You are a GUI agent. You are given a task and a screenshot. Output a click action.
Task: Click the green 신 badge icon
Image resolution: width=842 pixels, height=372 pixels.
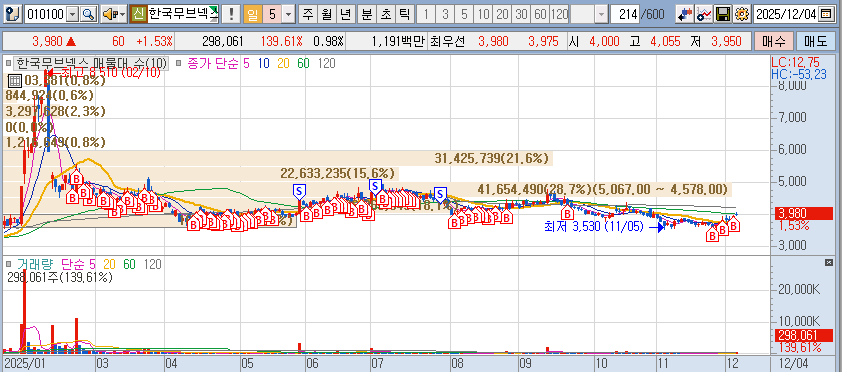tap(138, 14)
